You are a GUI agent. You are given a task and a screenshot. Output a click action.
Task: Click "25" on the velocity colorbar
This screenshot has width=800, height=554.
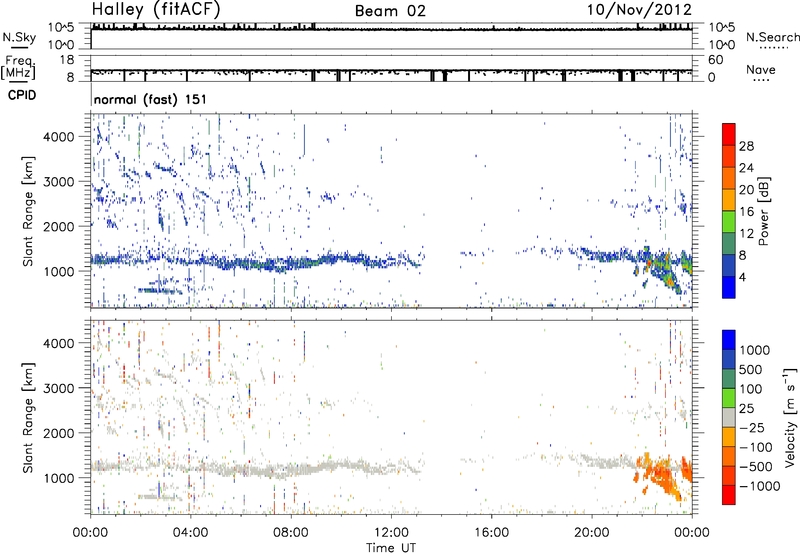(746, 409)
